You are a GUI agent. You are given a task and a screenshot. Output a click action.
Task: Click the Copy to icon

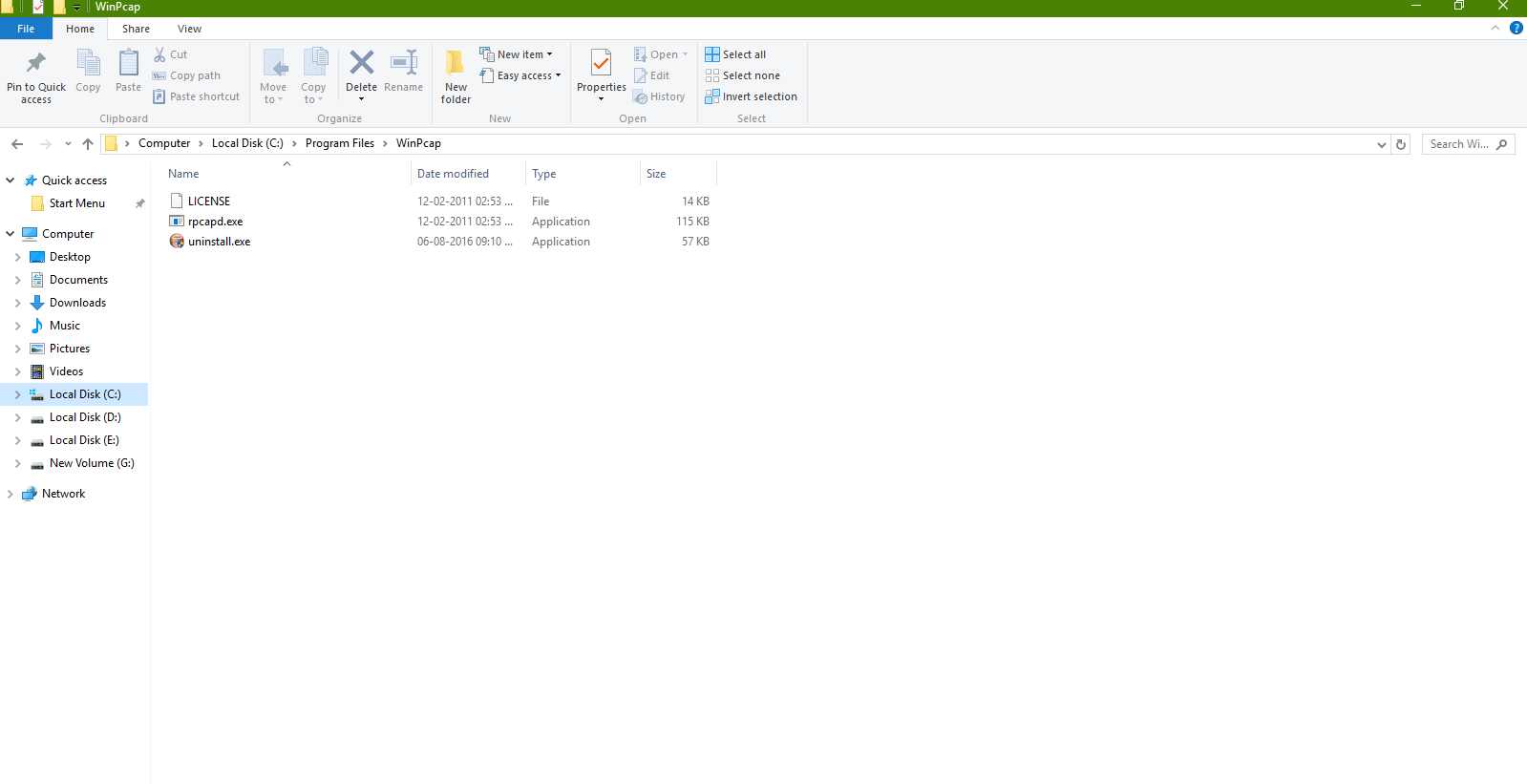(314, 63)
